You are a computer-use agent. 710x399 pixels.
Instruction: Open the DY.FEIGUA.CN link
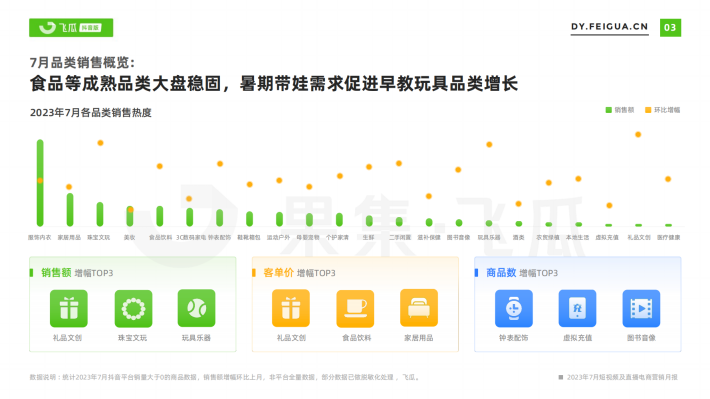pos(609,27)
